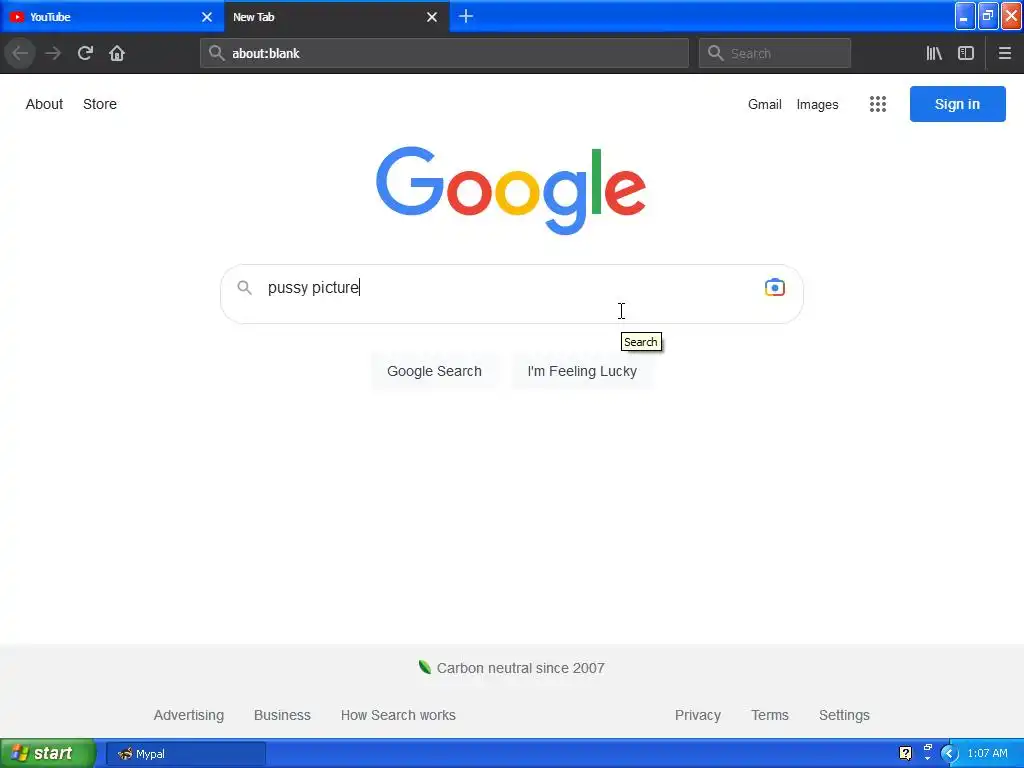Click the Google Search button
Screen dimensions: 1024x768
(434, 371)
